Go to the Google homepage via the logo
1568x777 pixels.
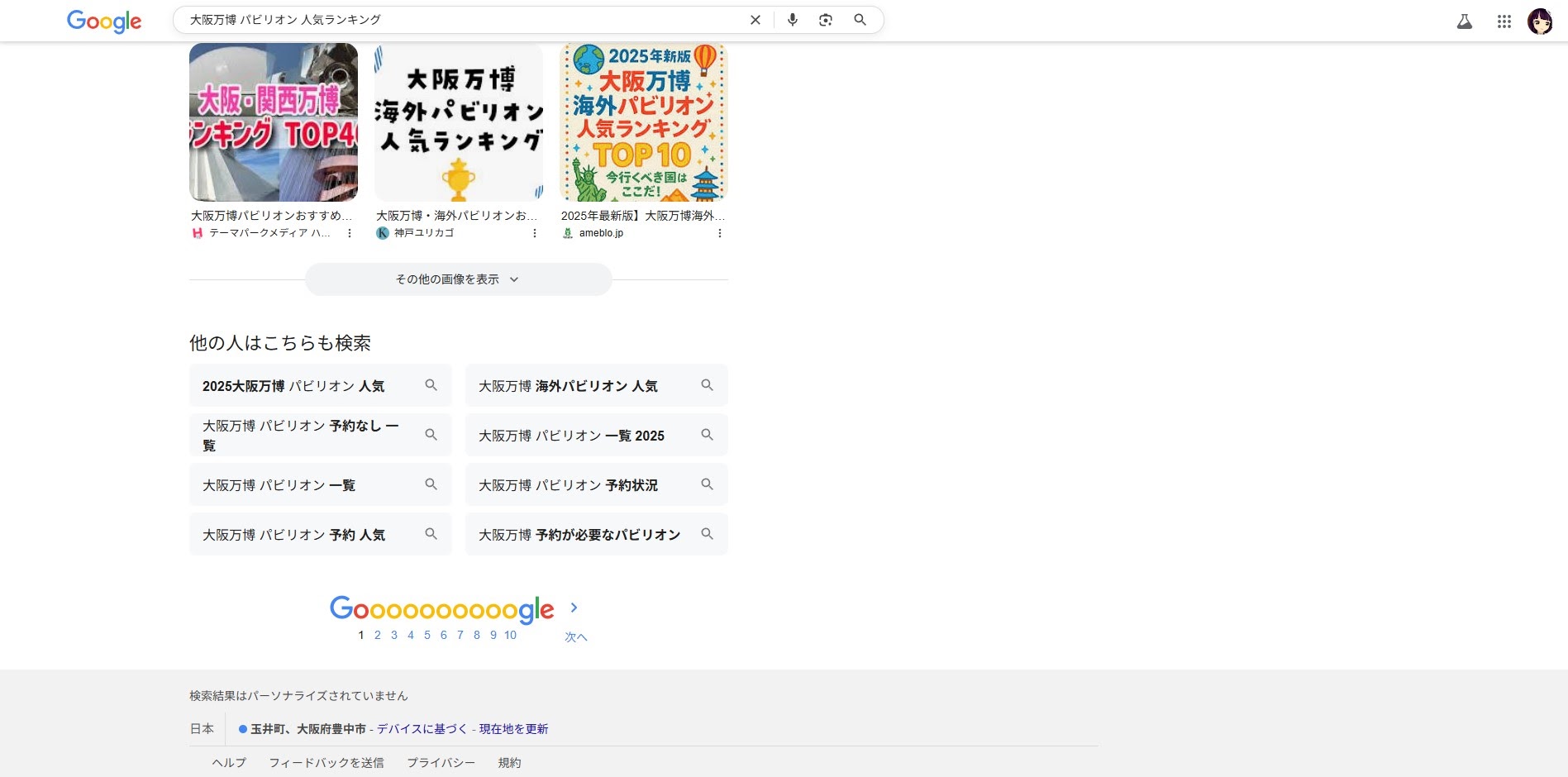[x=103, y=21]
